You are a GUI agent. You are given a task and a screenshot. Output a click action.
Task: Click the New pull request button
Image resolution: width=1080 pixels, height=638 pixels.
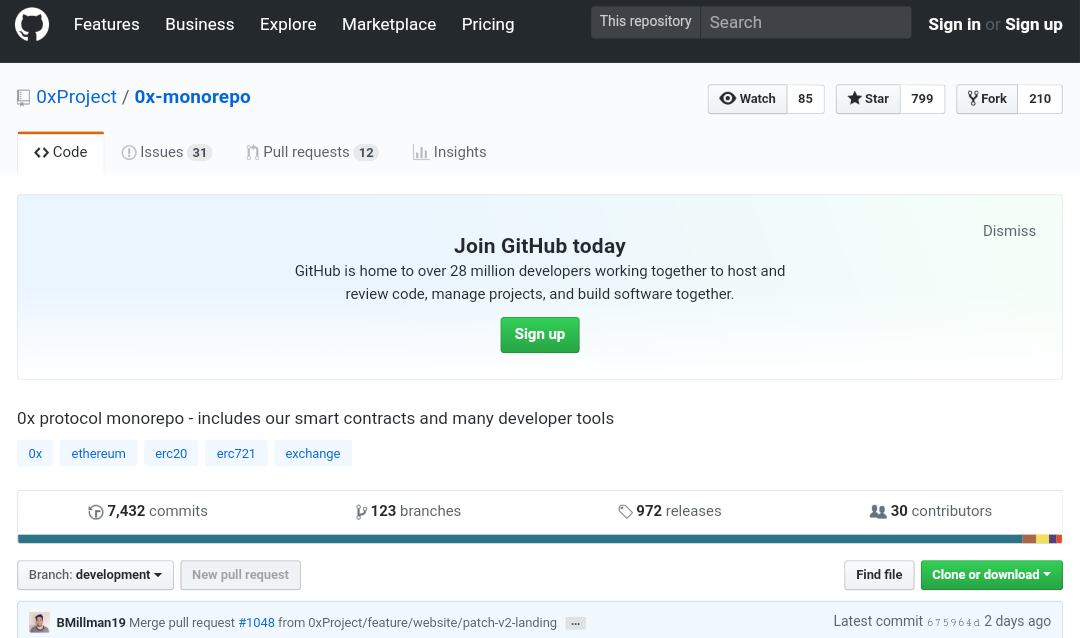point(240,575)
